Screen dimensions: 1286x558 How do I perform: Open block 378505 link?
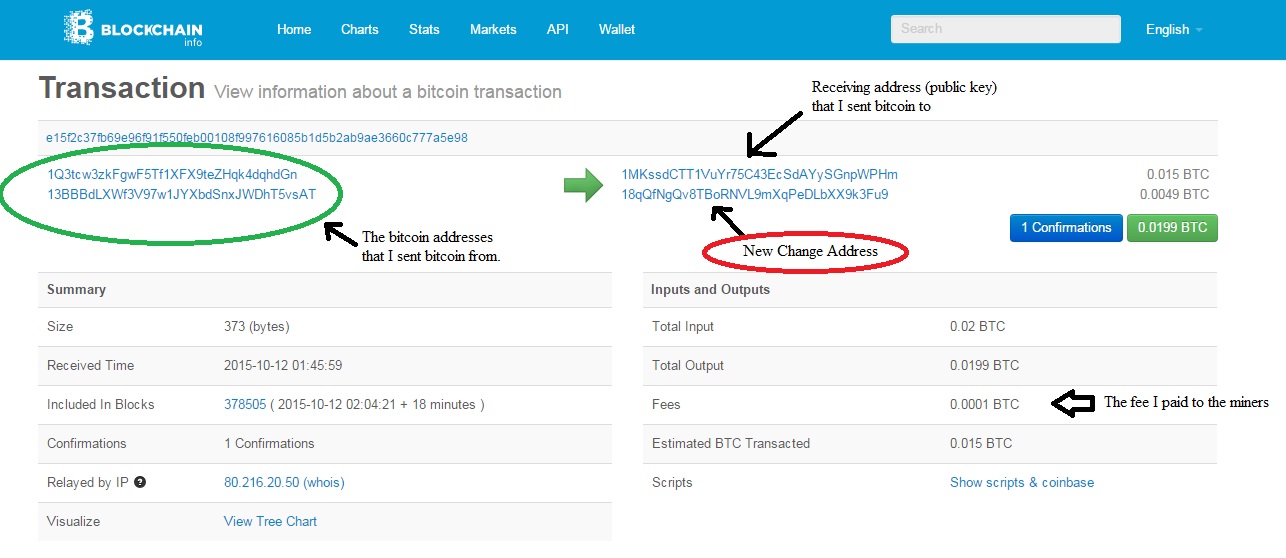245,404
